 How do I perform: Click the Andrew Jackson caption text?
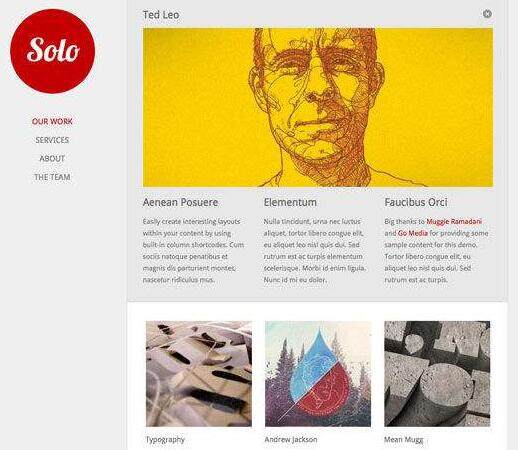pyautogui.click(x=291, y=440)
